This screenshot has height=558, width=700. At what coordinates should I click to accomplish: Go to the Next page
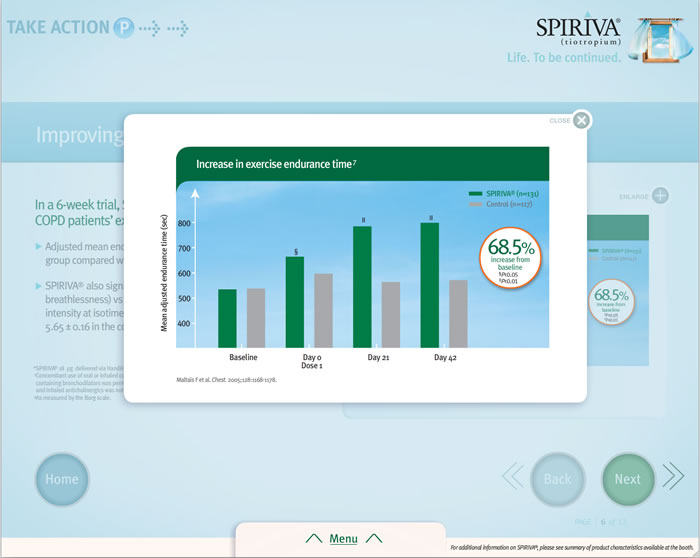tap(628, 479)
